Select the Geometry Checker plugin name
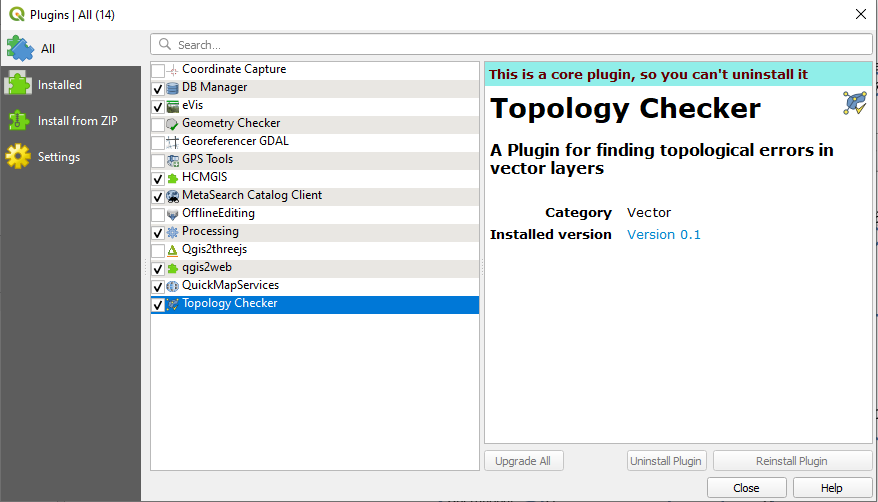 click(x=231, y=123)
